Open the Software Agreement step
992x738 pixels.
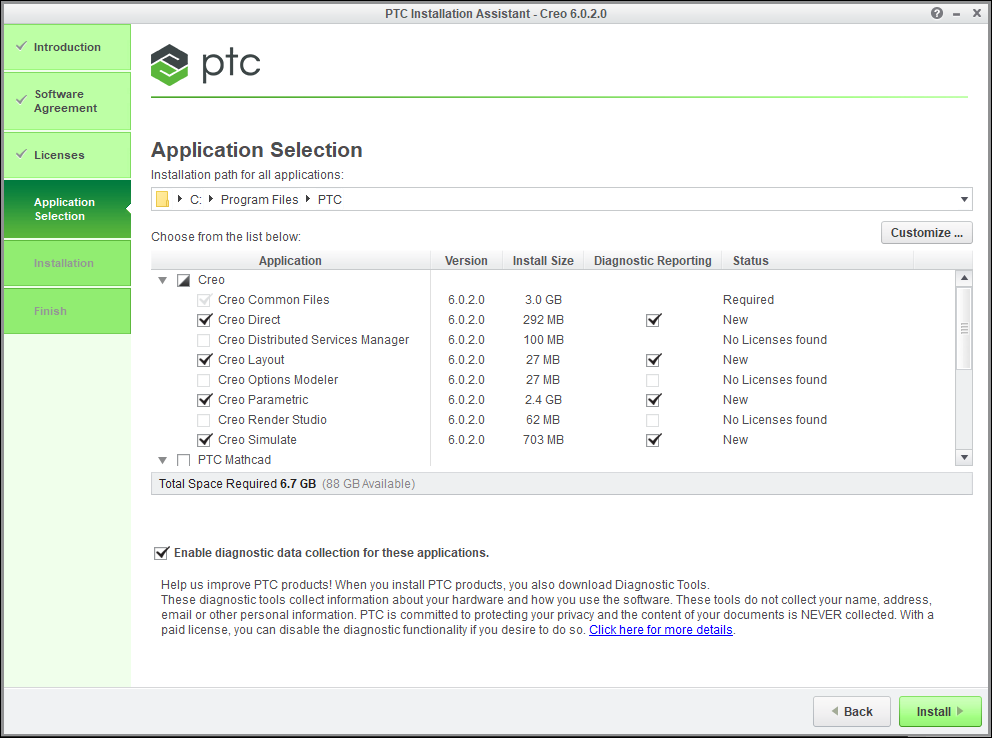[x=66, y=101]
